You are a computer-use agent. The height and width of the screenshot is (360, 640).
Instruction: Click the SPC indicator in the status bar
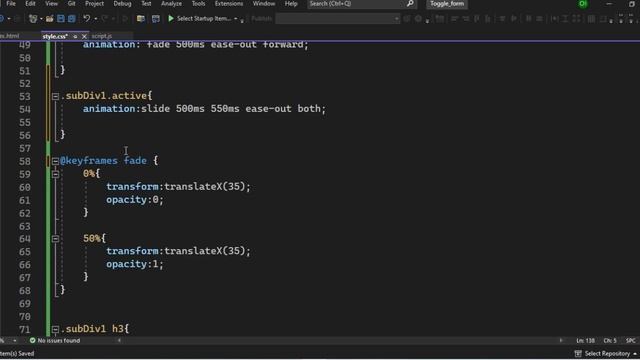(x=630, y=340)
